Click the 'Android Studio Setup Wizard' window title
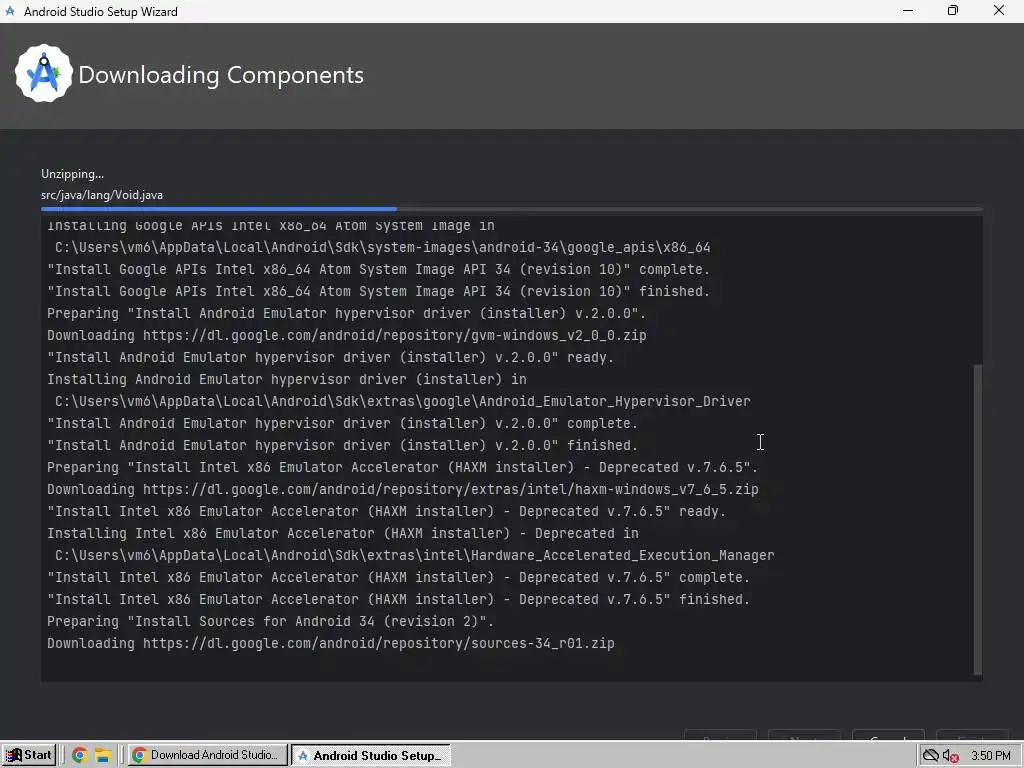Image resolution: width=1024 pixels, height=768 pixels. click(101, 12)
